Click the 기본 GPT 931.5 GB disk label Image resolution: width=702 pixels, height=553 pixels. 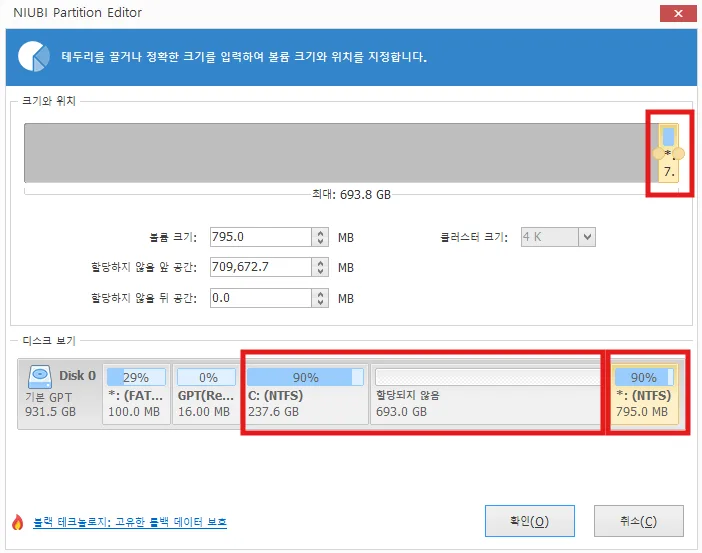tap(50, 404)
